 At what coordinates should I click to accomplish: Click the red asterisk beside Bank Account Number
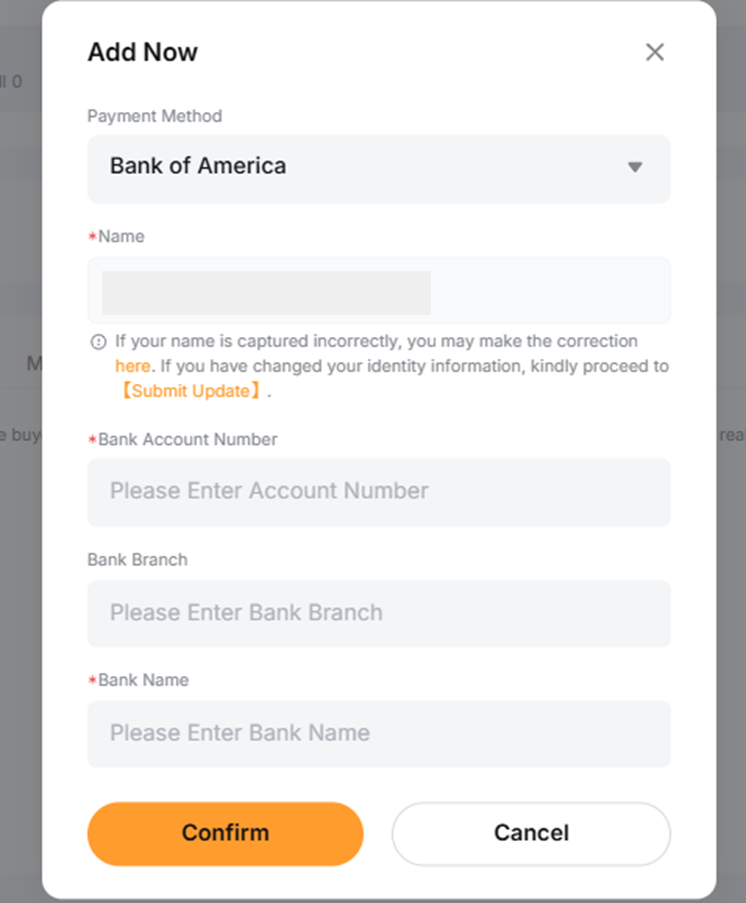pyautogui.click(x=92, y=440)
